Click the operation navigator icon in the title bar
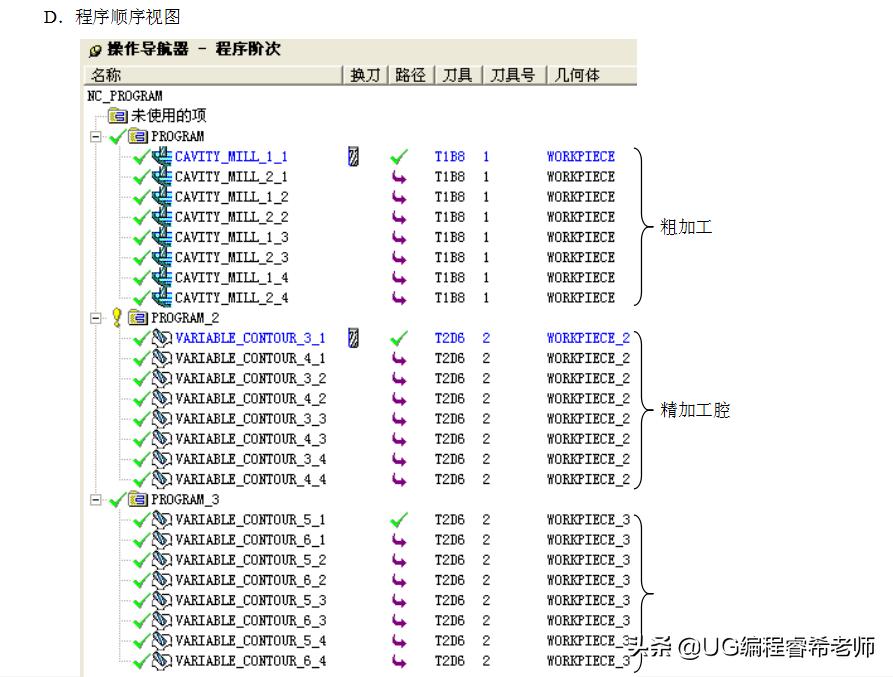Screen dimensions: 893x677 point(95,49)
